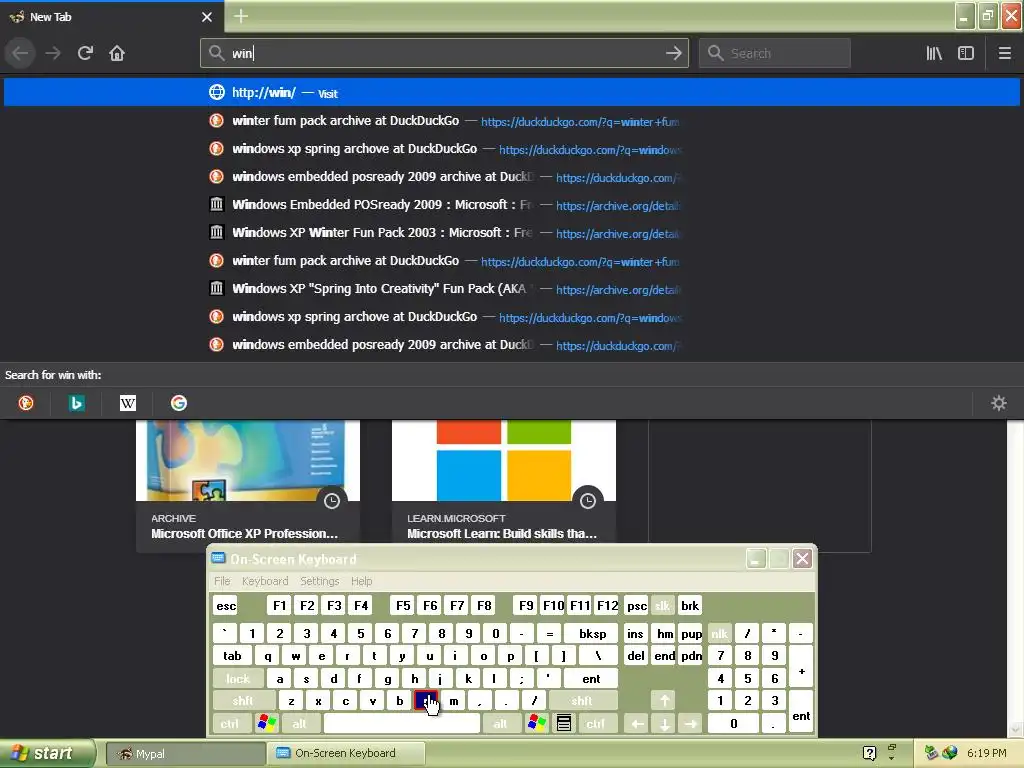Open the File menu in On-Screen Keyboard
The height and width of the screenshot is (768, 1024).
point(222,581)
